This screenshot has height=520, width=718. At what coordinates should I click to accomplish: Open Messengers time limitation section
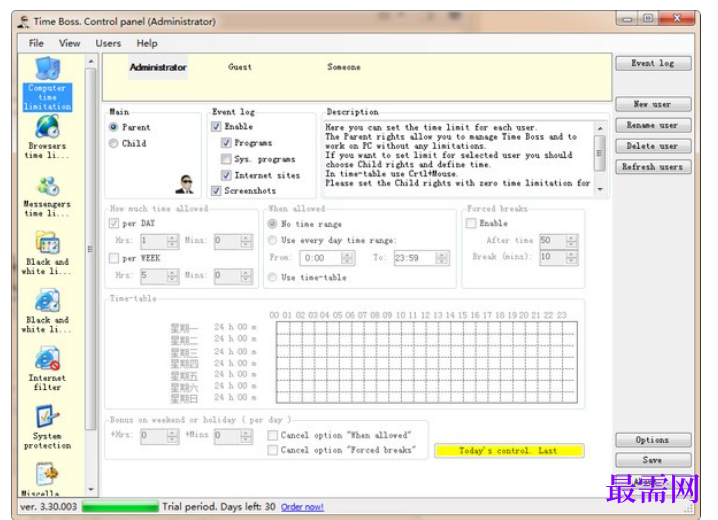(48, 197)
